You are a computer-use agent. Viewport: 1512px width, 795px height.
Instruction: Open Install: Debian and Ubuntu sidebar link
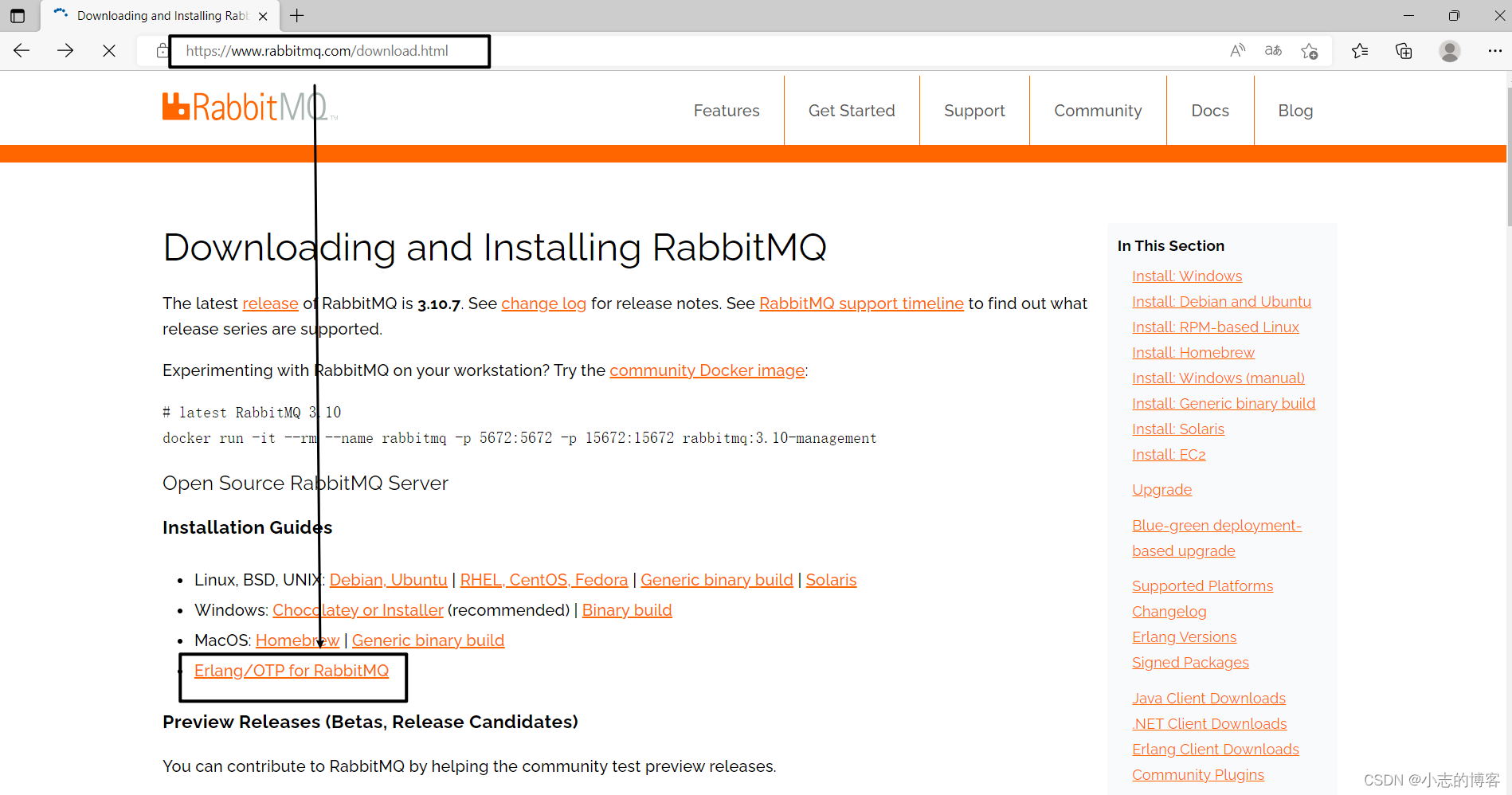click(x=1221, y=302)
